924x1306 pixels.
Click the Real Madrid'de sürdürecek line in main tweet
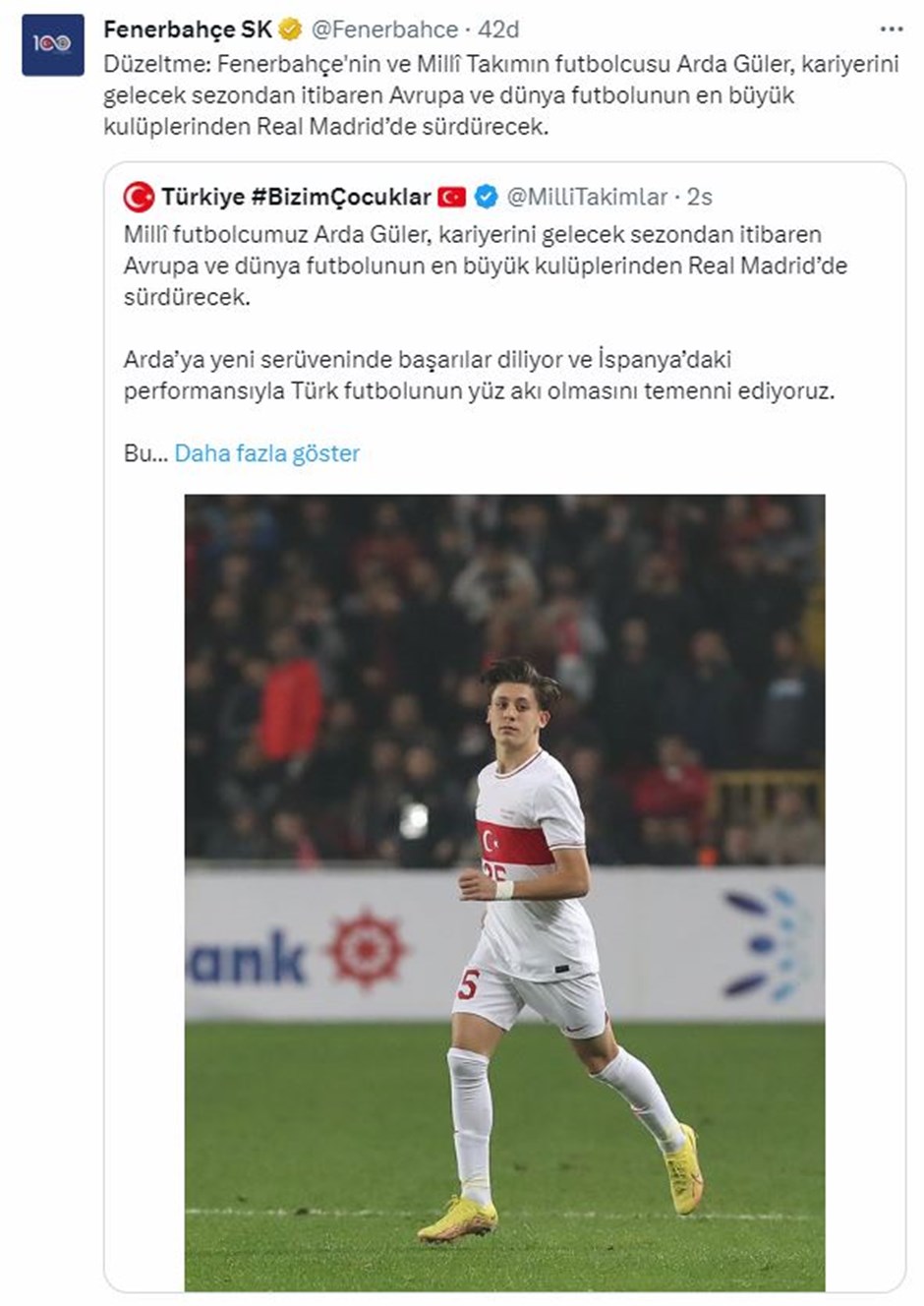325,128
